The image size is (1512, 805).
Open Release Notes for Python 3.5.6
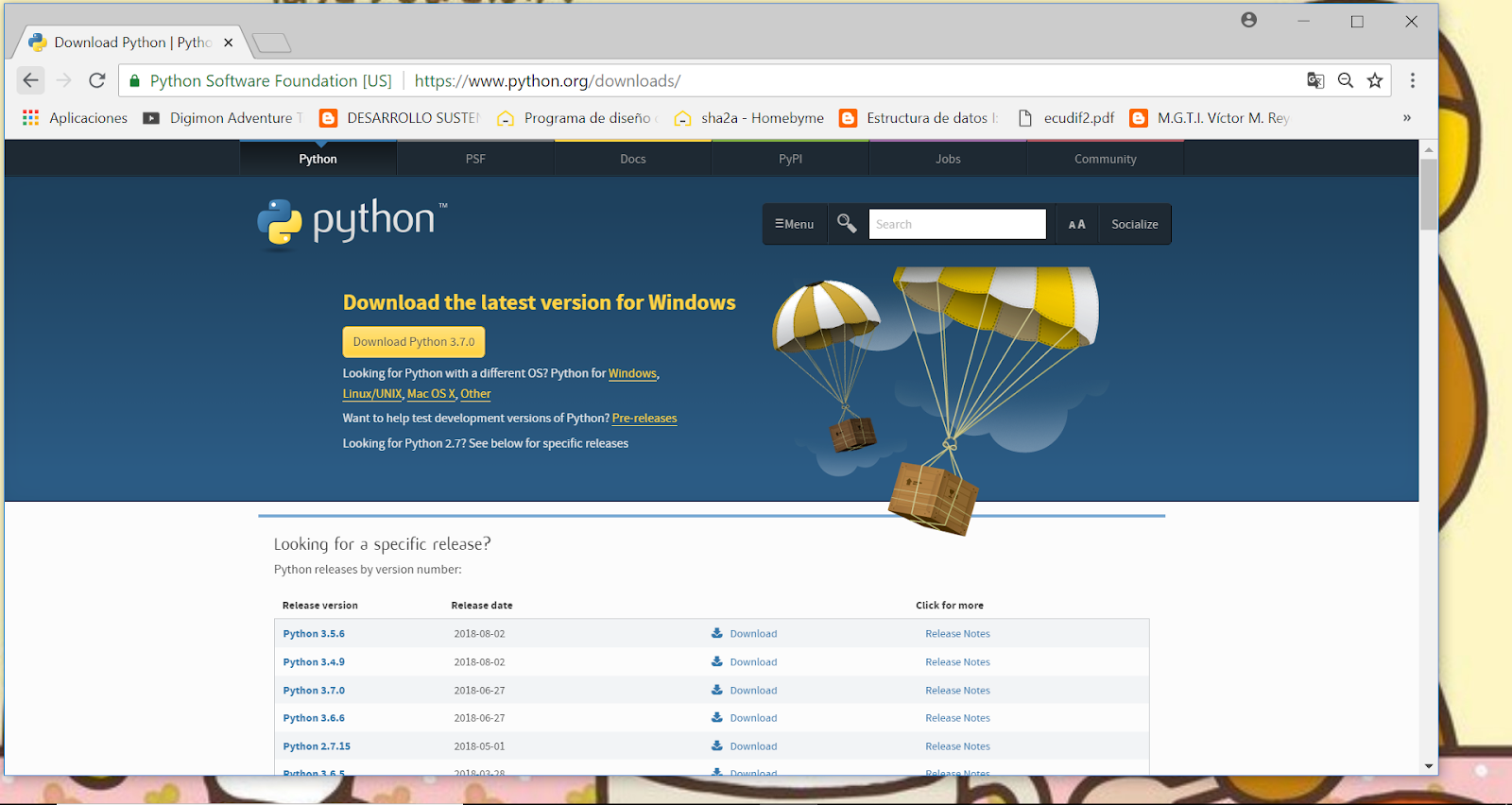click(957, 634)
